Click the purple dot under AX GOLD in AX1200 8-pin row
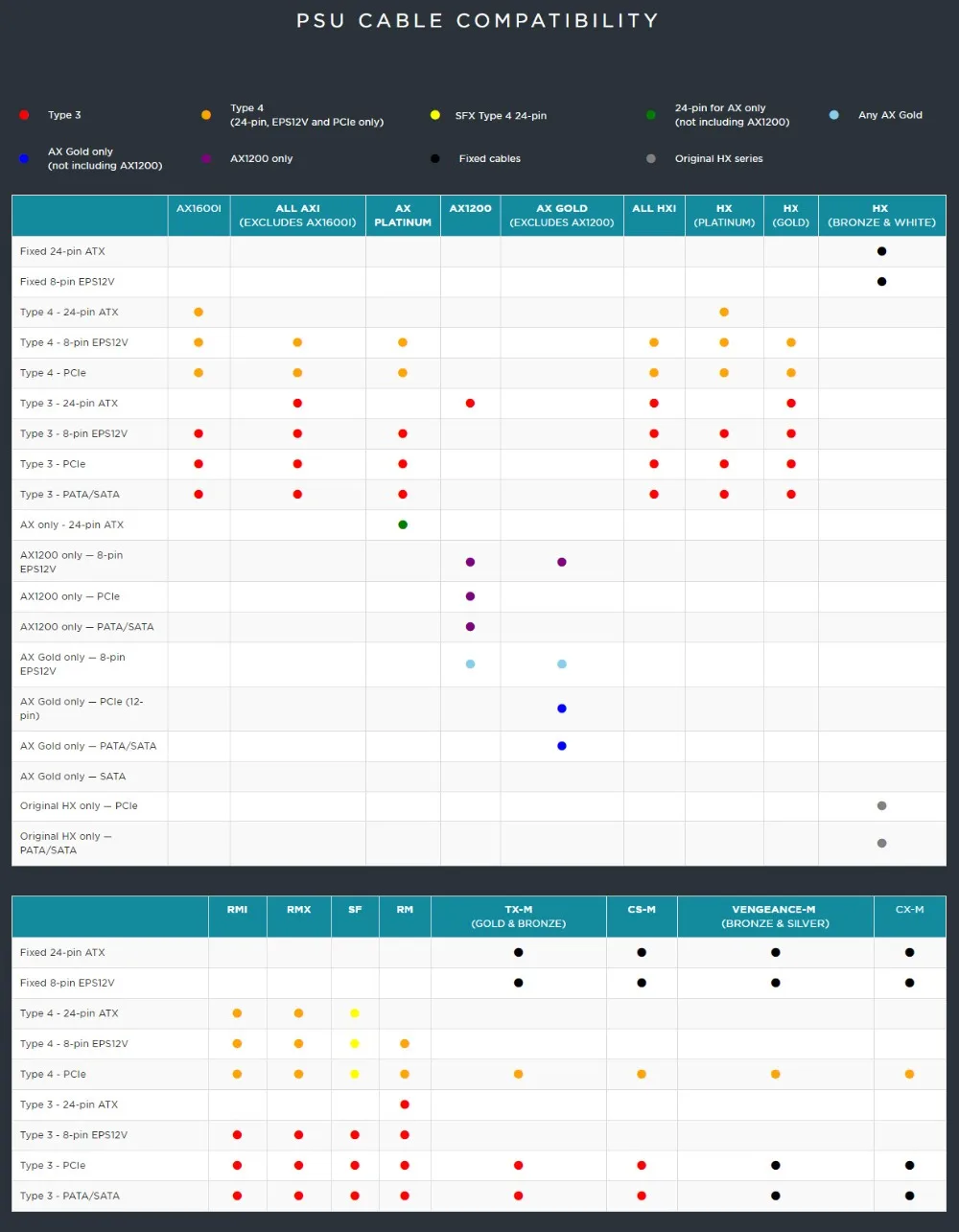This screenshot has height=1232, width=959. (x=562, y=562)
